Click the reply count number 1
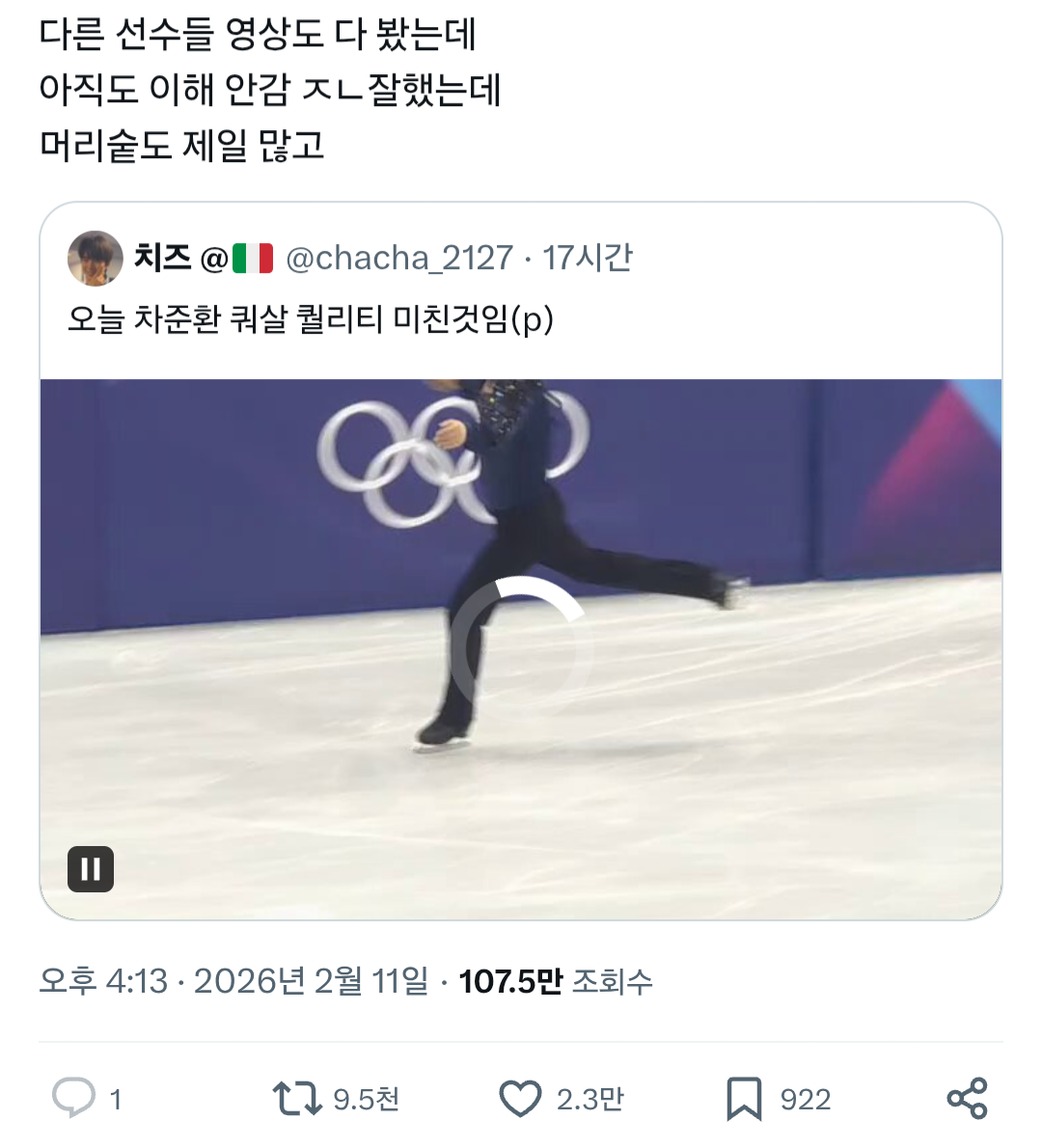 [x=116, y=1100]
